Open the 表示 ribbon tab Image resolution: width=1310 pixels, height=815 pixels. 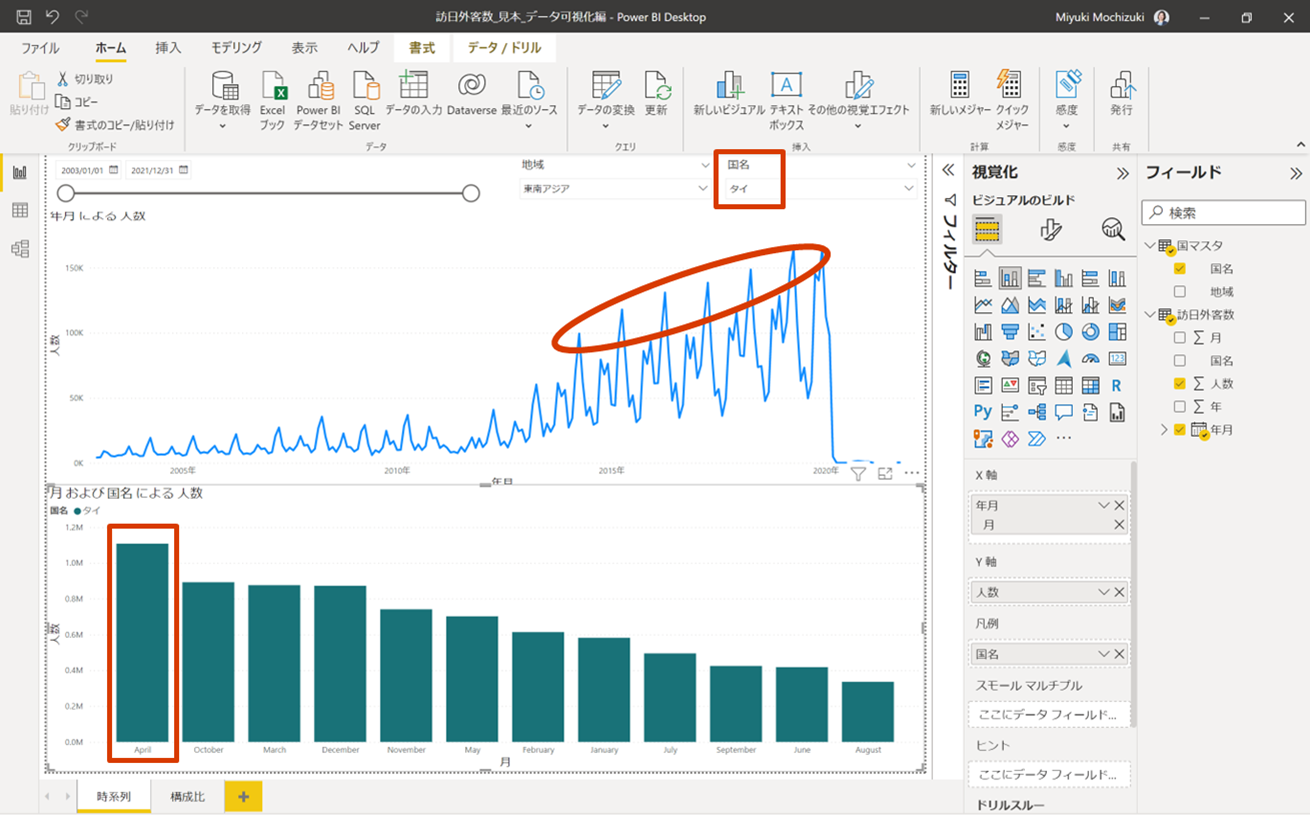pos(305,47)
